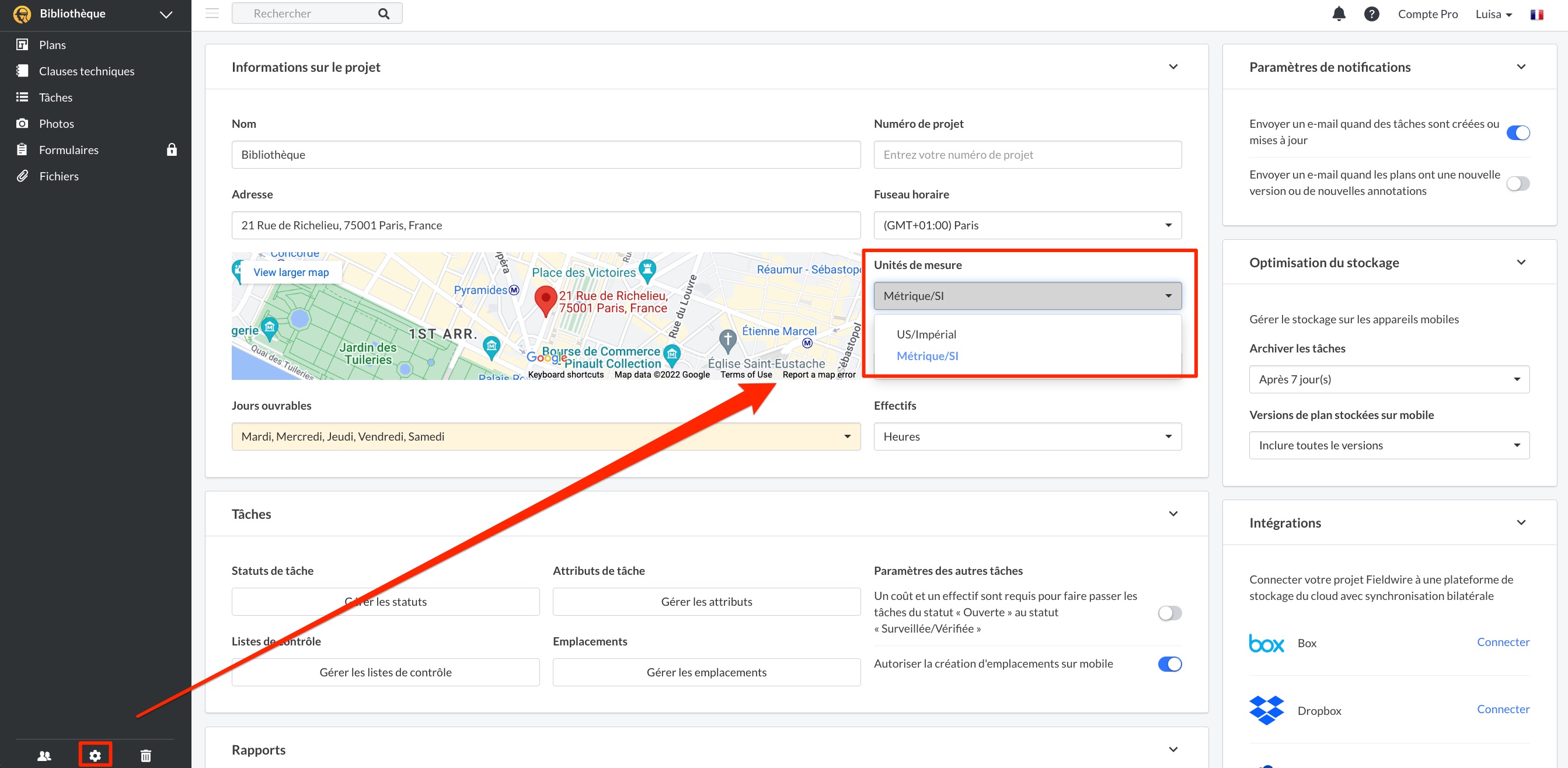Click the Fieldwire helmet logo icon
Viewport: 1568px width, 768px height.
[22, 13]
